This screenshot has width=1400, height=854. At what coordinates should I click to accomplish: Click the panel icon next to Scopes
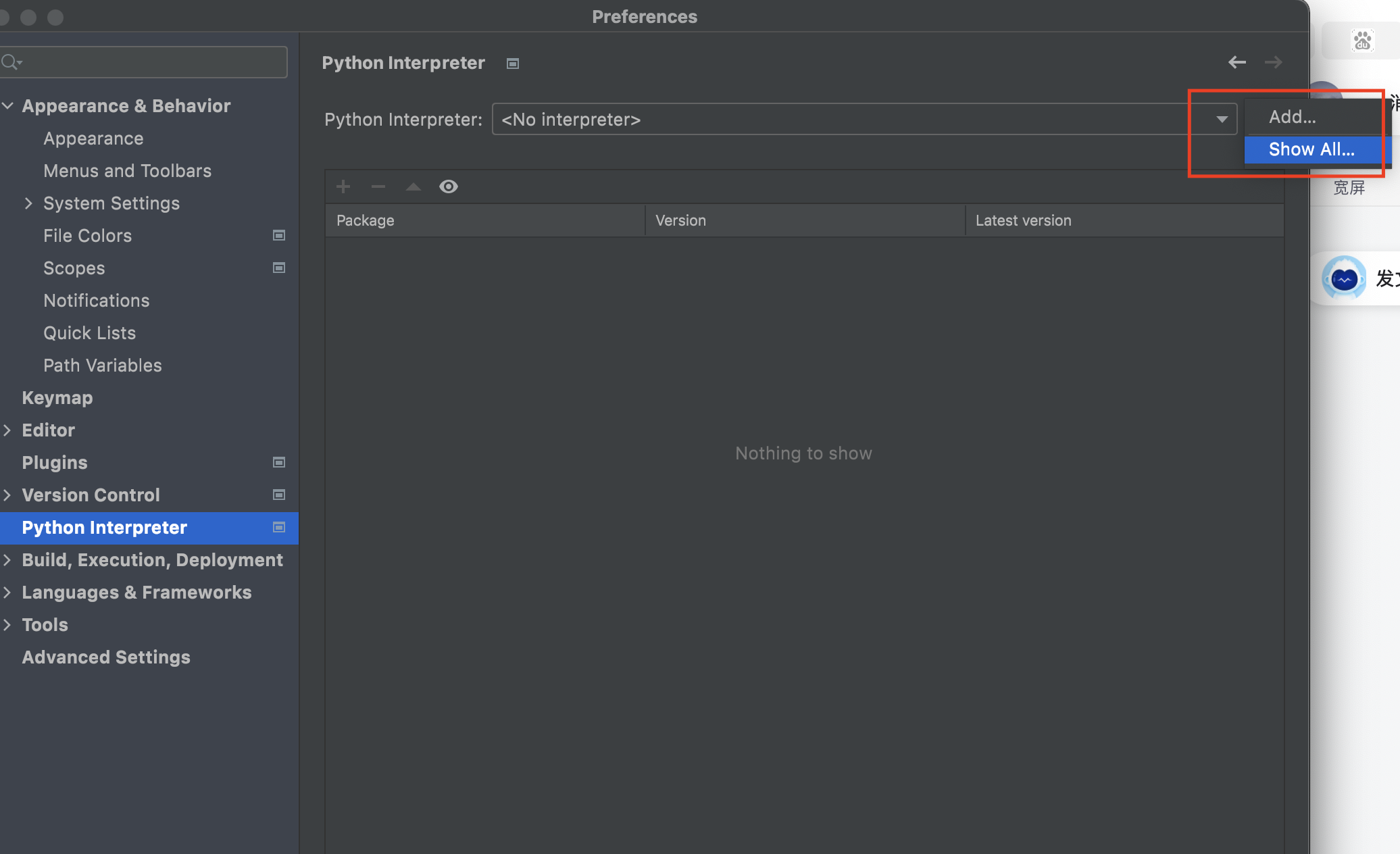pos(278,268)
